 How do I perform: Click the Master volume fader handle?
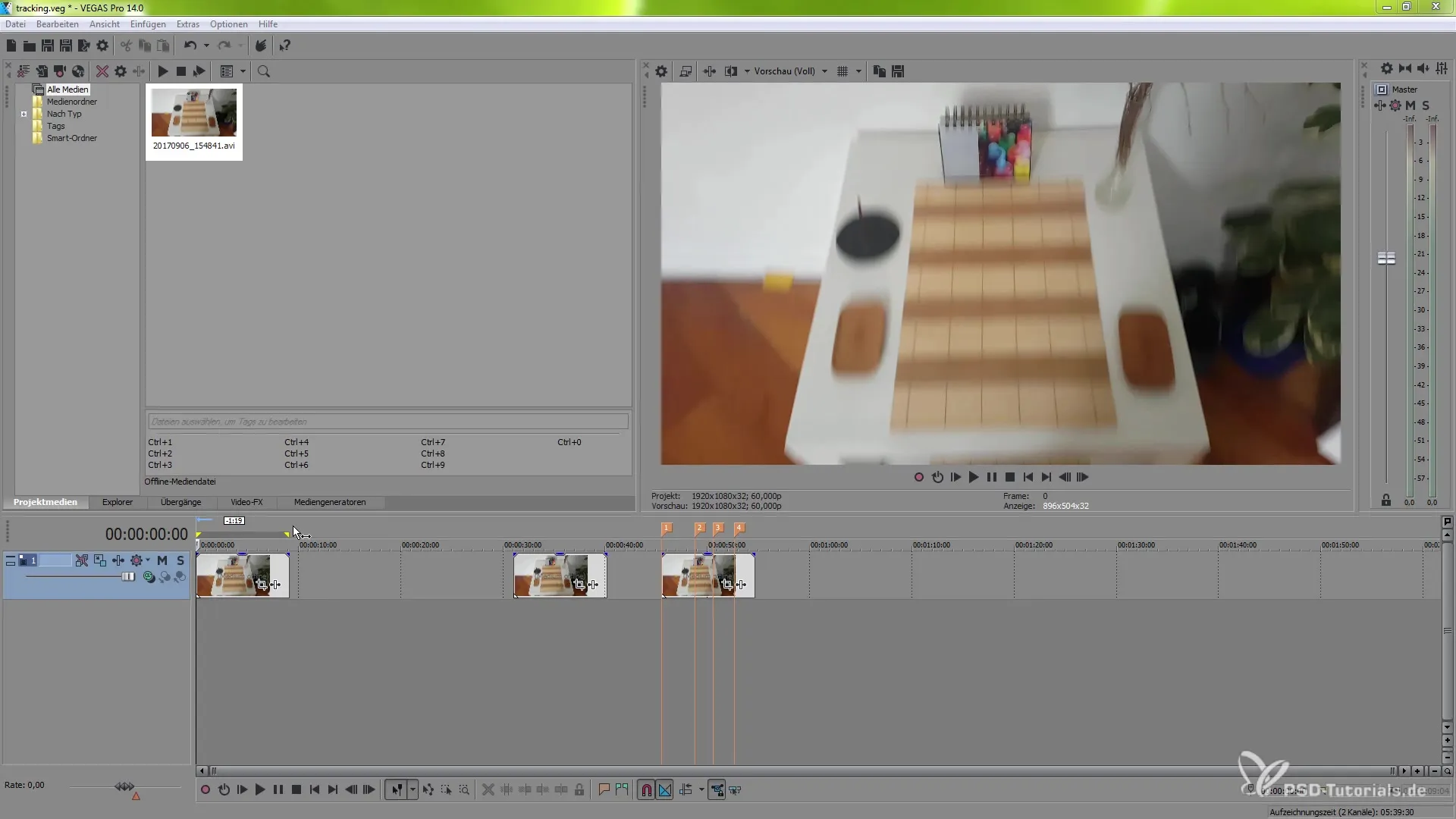point(1386,259)
